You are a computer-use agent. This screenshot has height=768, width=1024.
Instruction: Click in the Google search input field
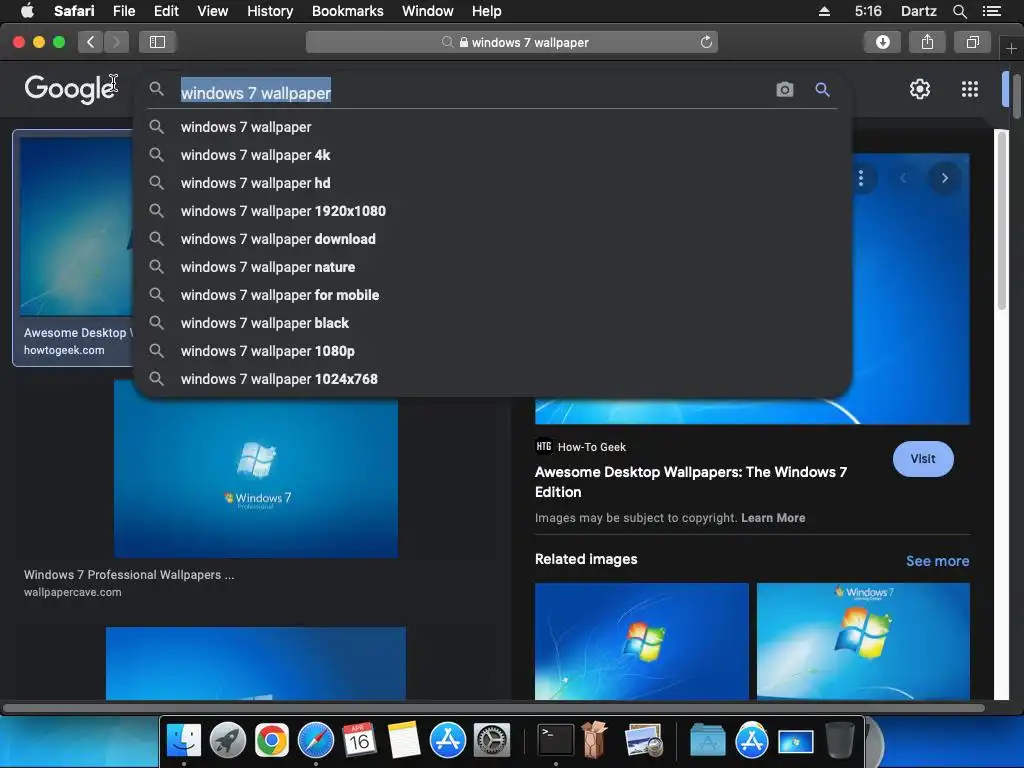pos(473,93)
